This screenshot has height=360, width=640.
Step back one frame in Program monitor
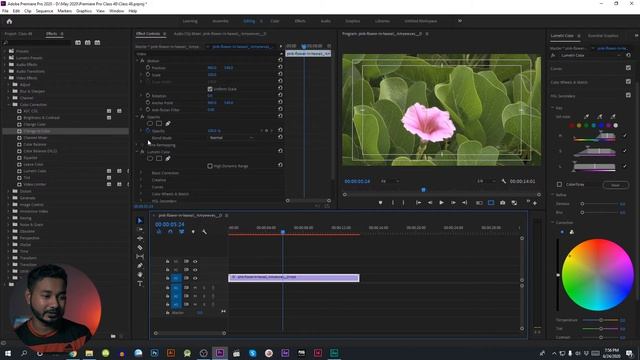point(430,202)
